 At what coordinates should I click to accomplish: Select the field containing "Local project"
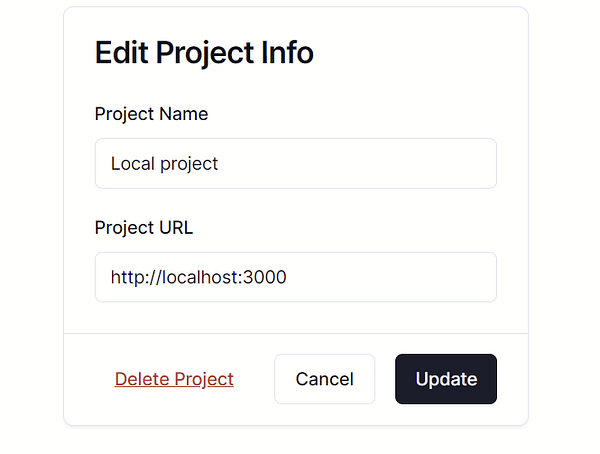pos(295,163)
